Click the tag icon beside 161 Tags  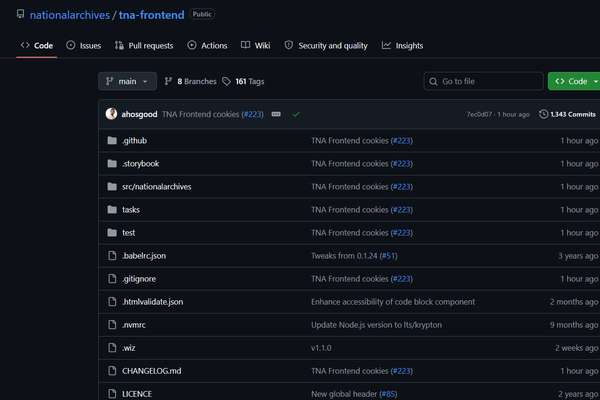tap(226, 81)
